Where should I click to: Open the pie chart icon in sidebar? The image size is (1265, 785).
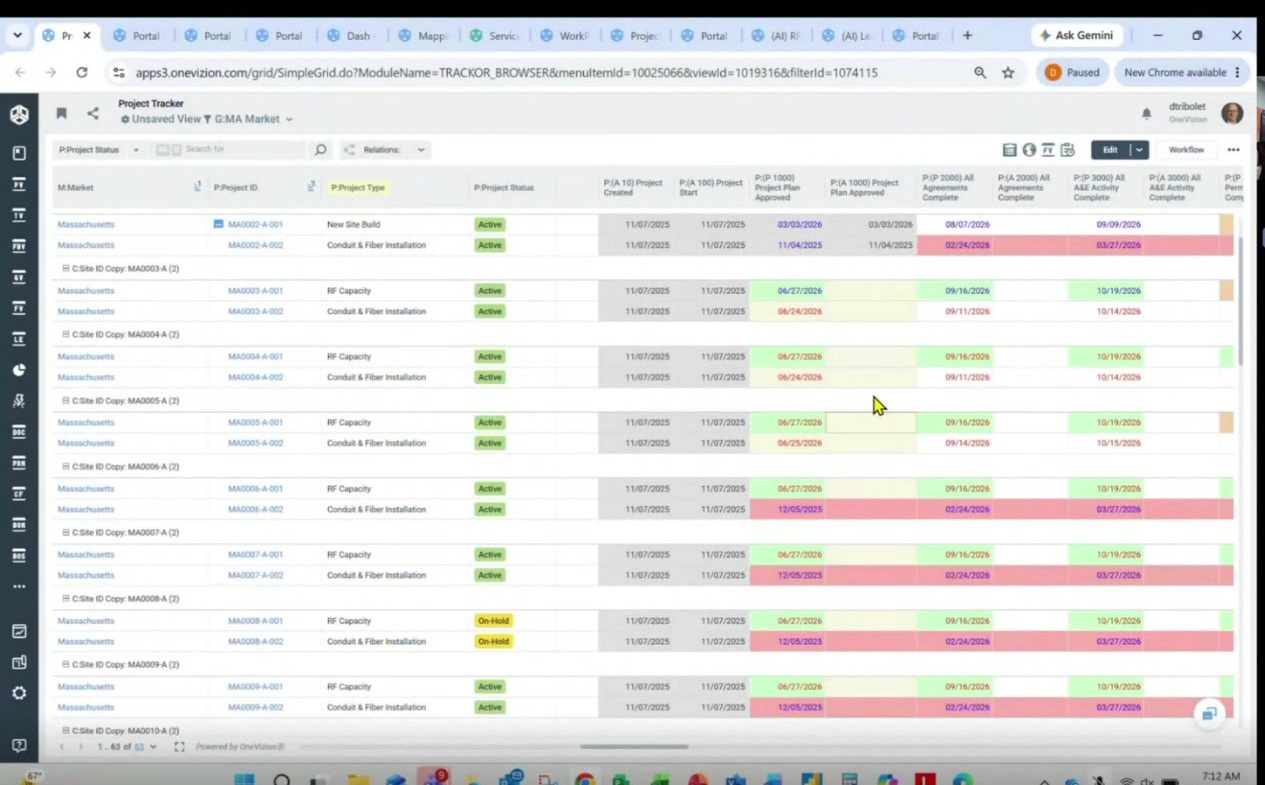[19, 370]
